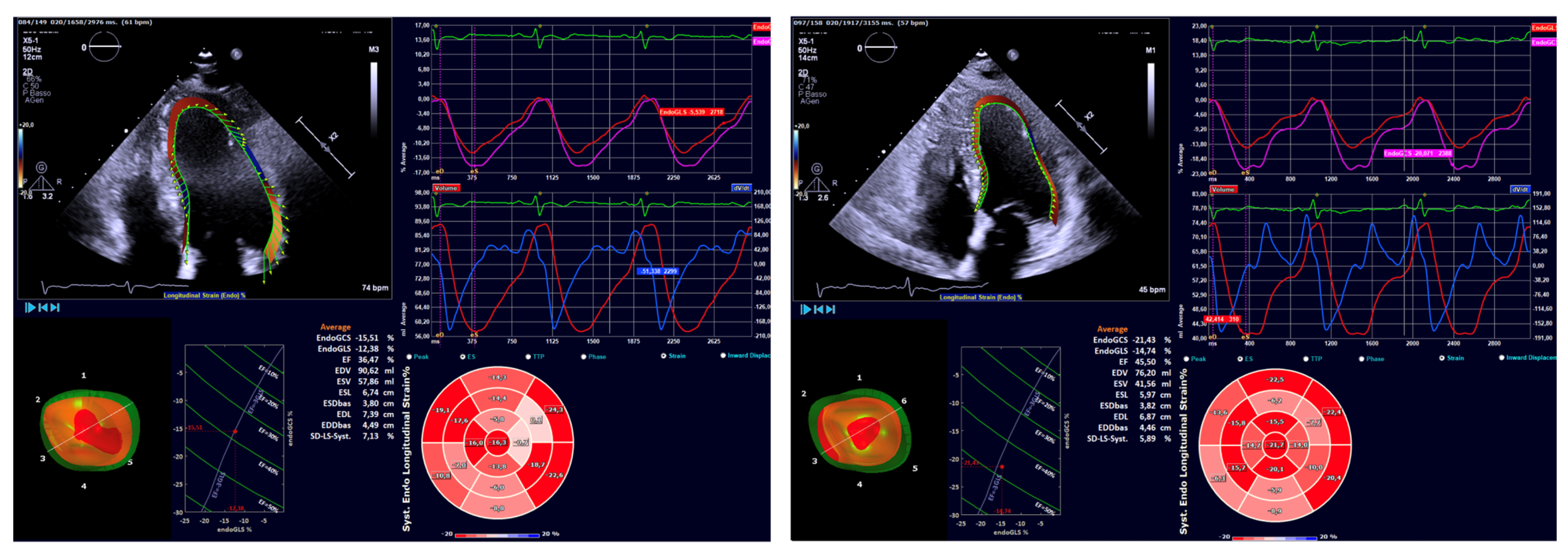Viewport: 1568px width, 554px height.
Task: Select the Phase radio button in right panel
Action: coord(1361,359)
